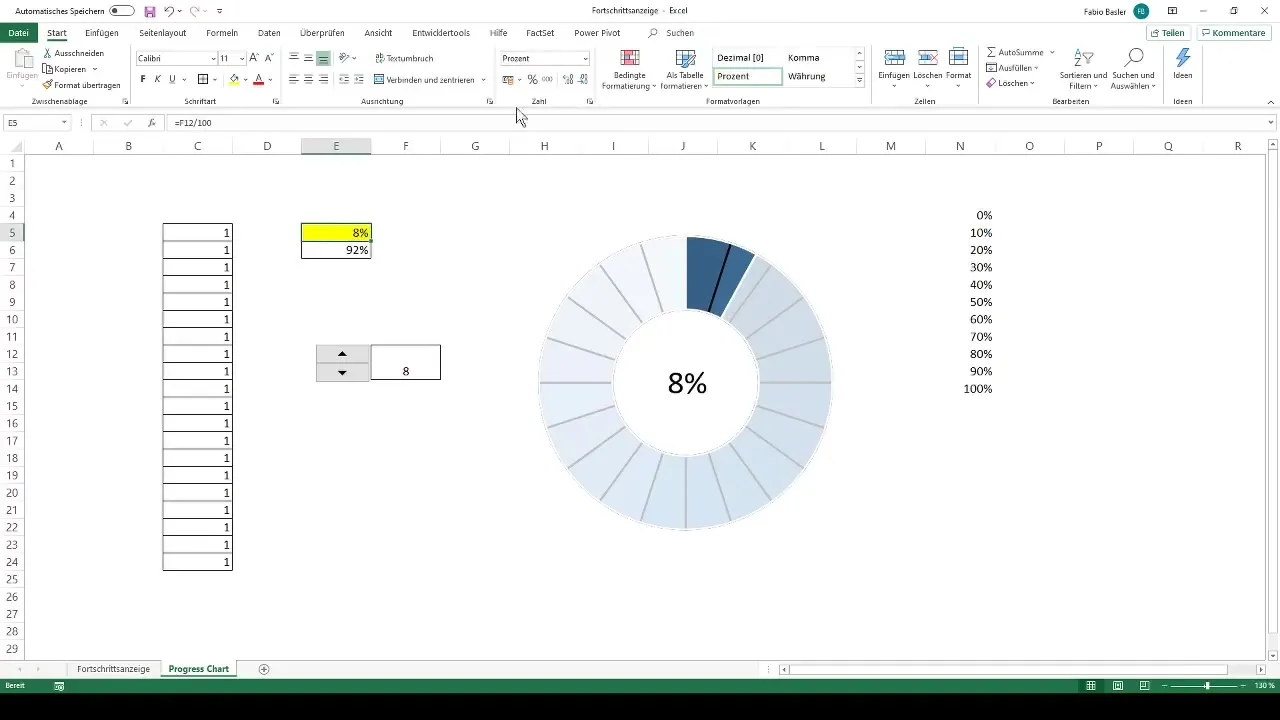Toggle underline U formatting

tap(172, 79)
